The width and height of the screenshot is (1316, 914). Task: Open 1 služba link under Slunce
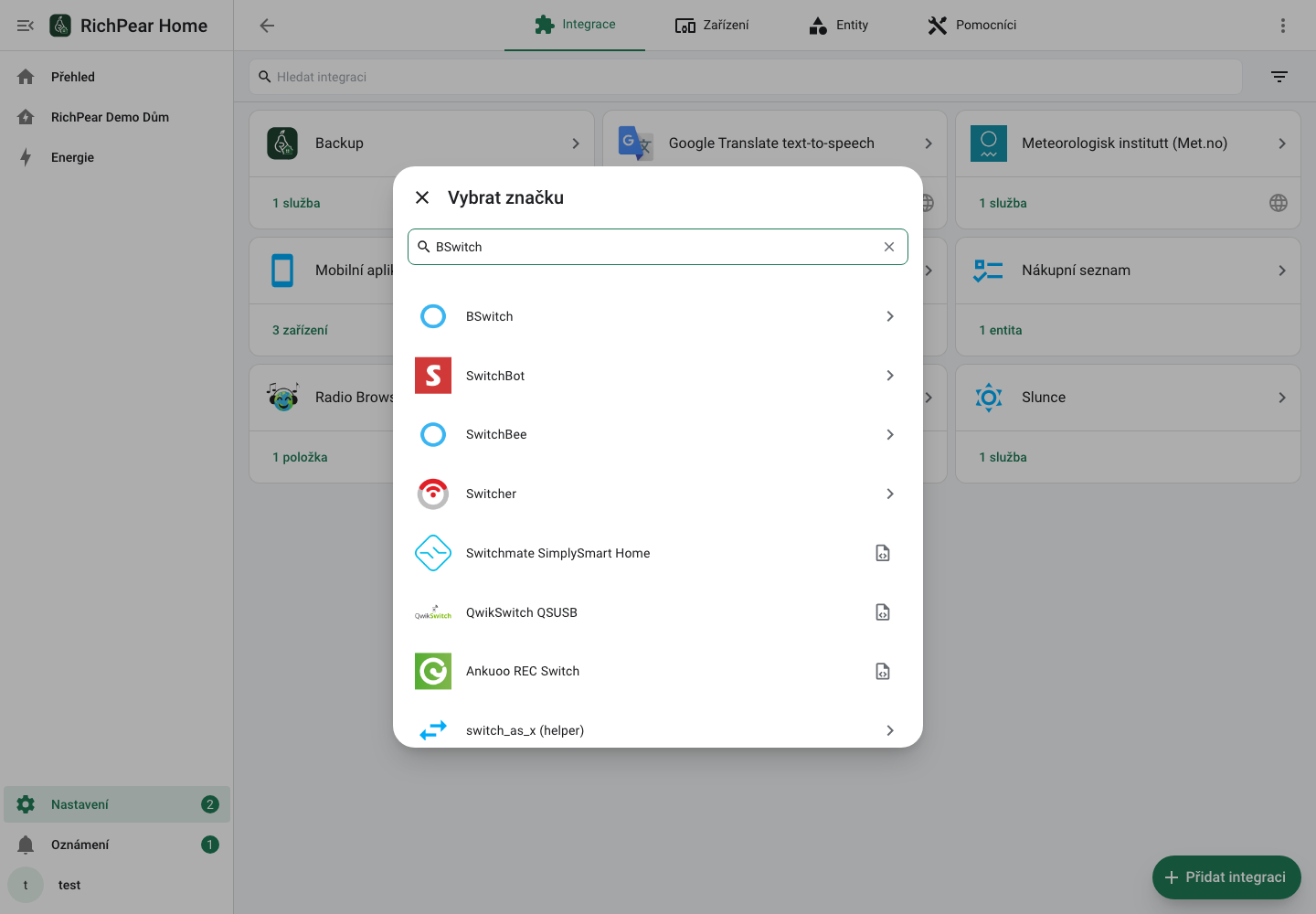pyautogui.click(x=1003, y=457)
